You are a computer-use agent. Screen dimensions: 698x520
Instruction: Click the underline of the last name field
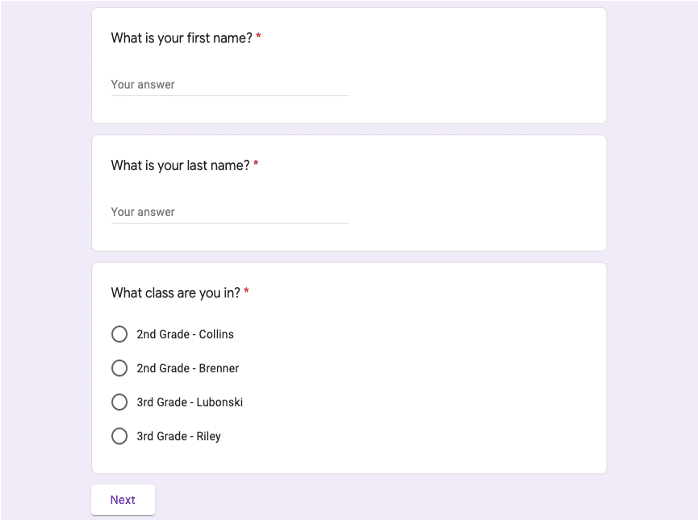coord(230,223)
